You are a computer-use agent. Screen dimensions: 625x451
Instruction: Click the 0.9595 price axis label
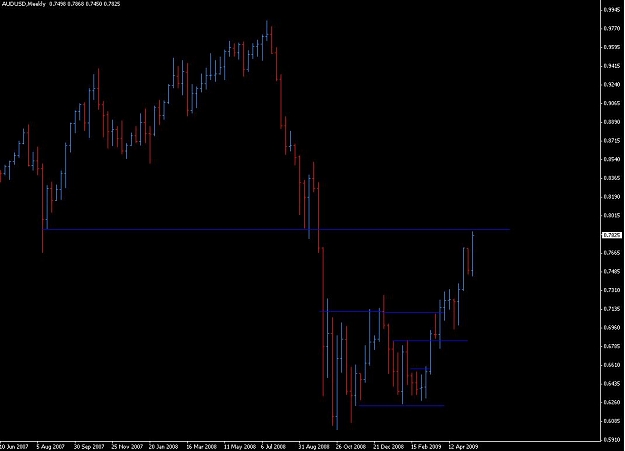pos(612,47)
